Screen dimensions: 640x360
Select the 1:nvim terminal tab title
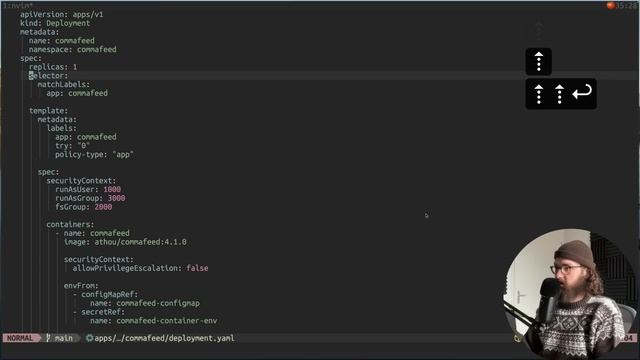pyautogui.click(x=18, y=5)
